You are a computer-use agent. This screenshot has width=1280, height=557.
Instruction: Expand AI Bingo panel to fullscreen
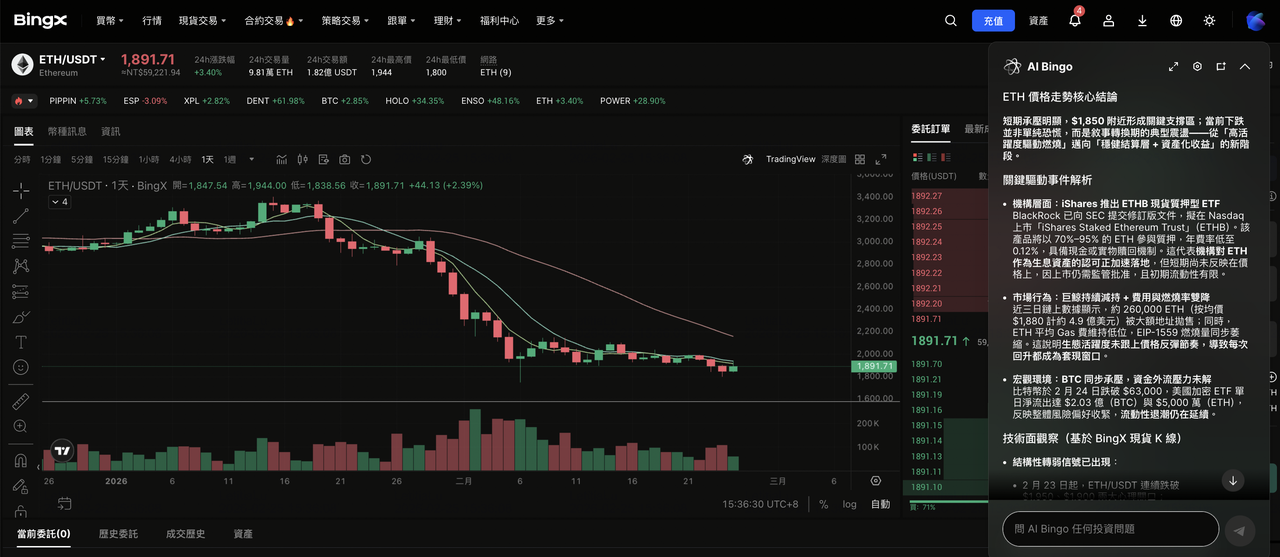pyautogui.click(x=1173, y=66)
